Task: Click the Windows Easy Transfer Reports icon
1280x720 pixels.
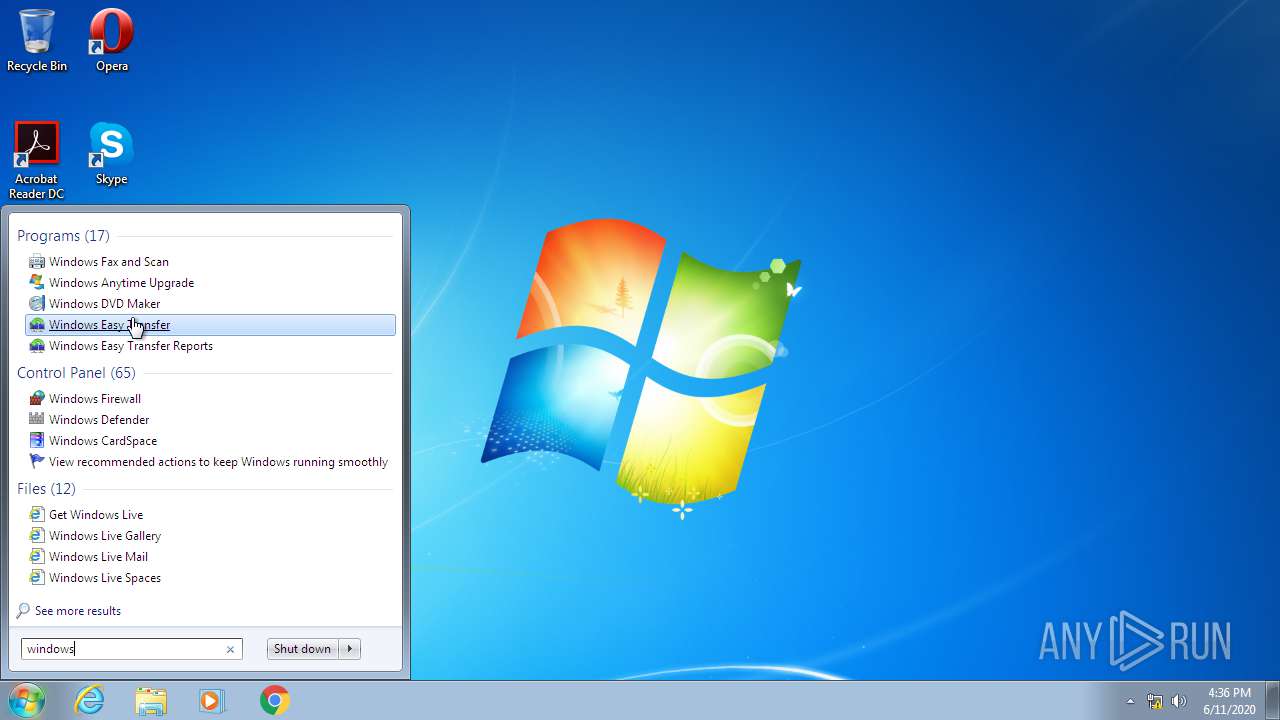Action: (x=37, y=346)
